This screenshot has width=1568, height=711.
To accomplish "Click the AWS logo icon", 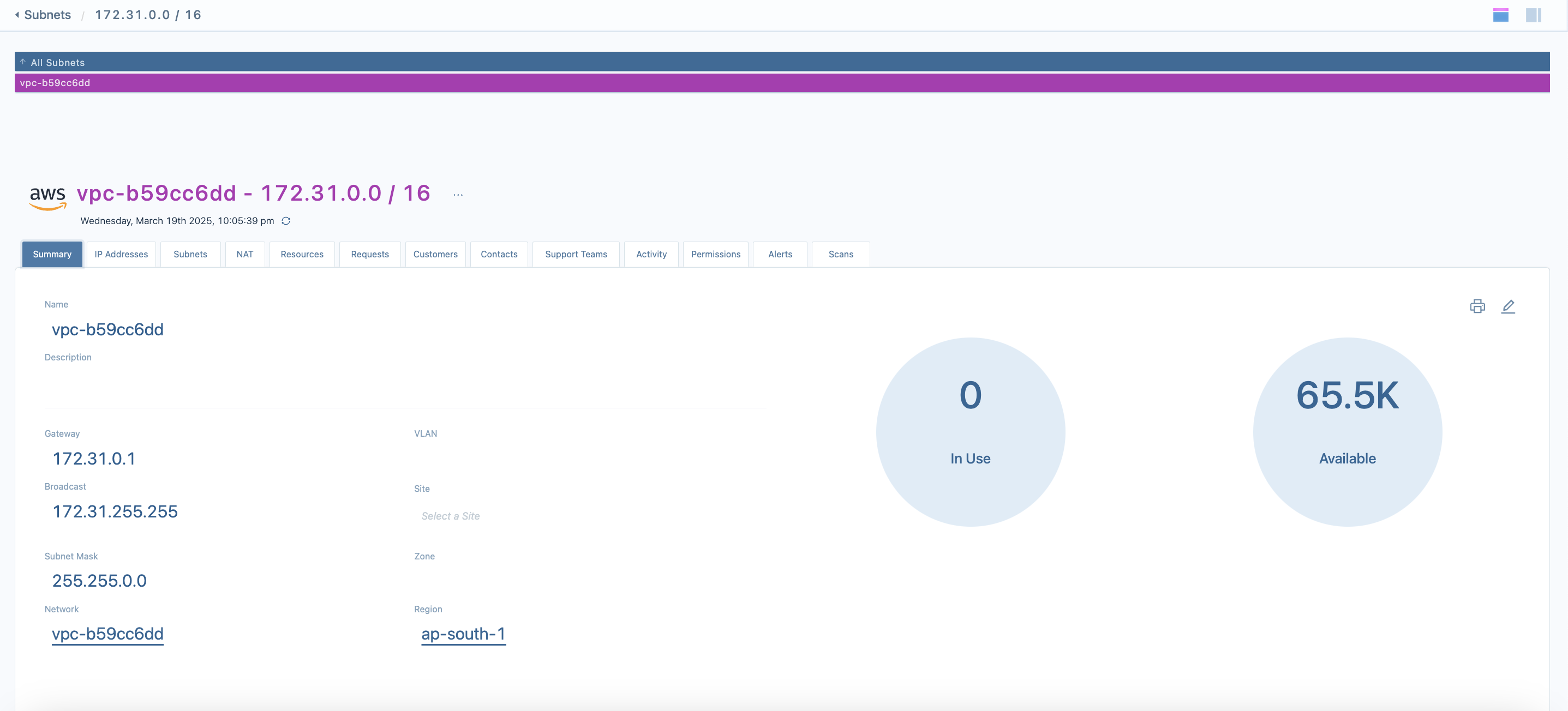I will (x=47, y=197).
